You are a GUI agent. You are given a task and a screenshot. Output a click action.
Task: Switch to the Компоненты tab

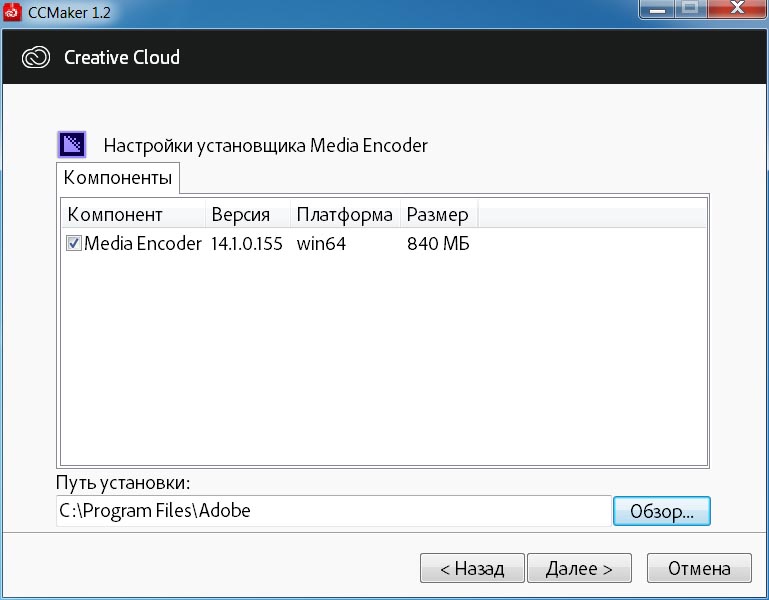[x=117, y=178]
